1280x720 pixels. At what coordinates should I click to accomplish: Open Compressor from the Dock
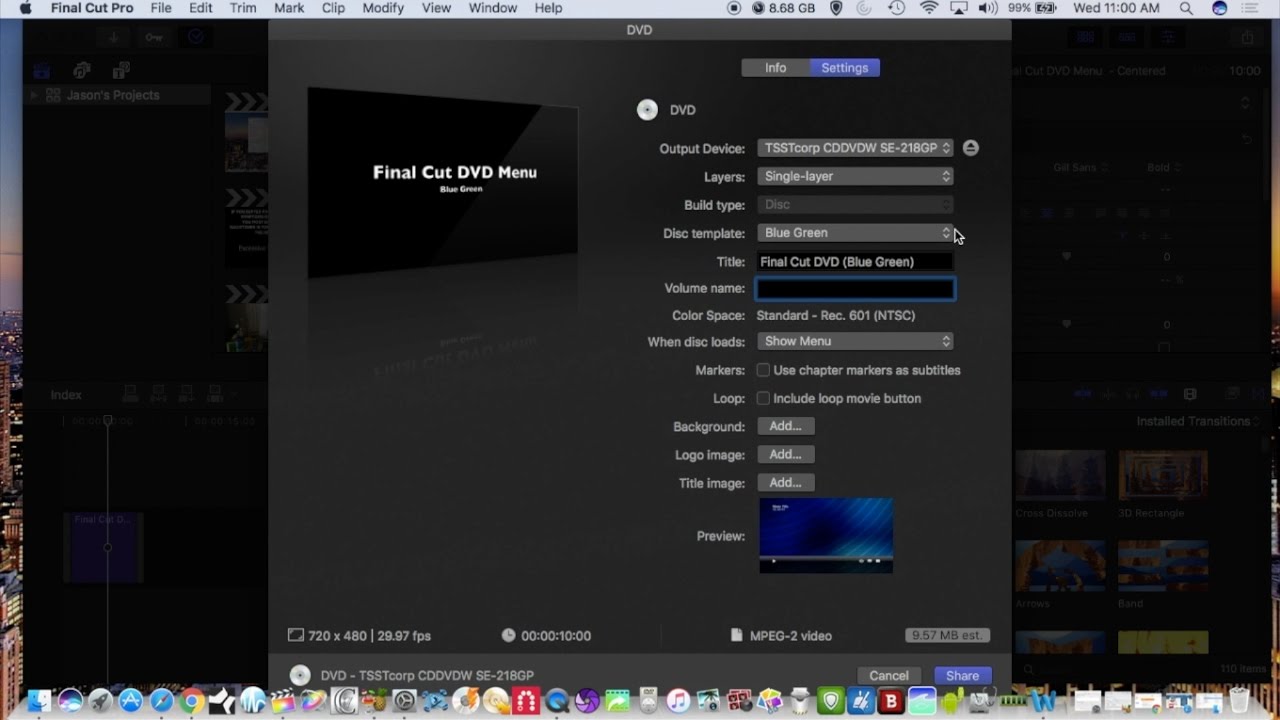pyautogui.click(x=343, y=701)
